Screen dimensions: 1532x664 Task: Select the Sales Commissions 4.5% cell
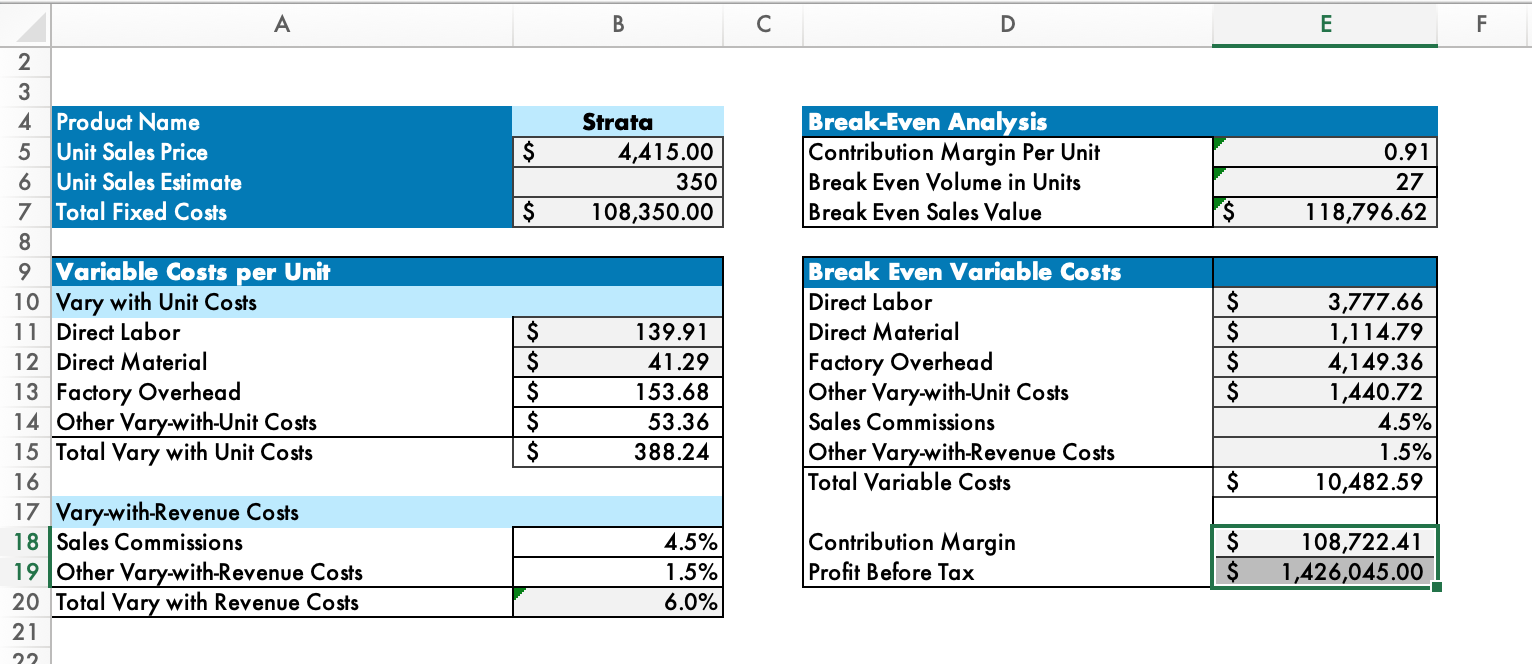(617, 542)
